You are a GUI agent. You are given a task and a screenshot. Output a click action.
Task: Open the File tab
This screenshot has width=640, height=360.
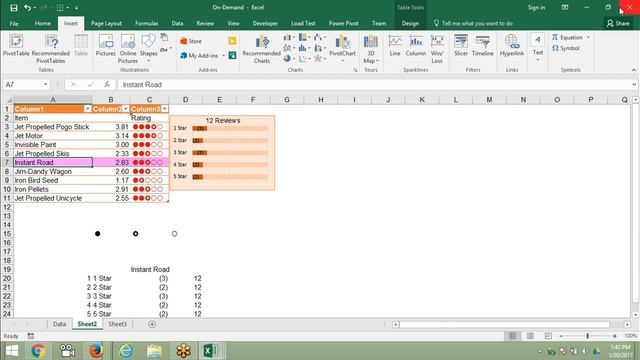point(14,24)
